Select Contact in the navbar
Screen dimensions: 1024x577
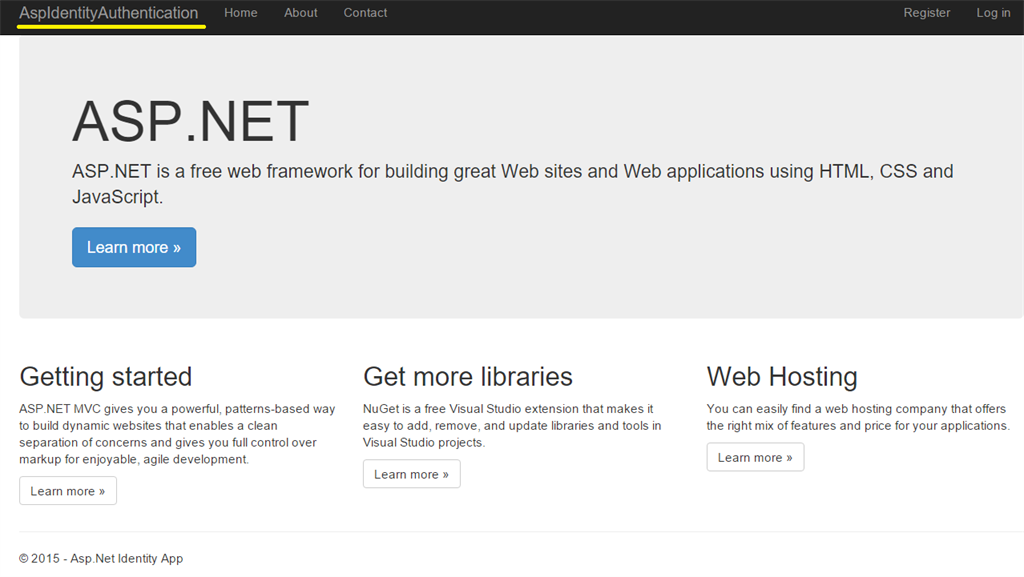click(x=365, y=13)
